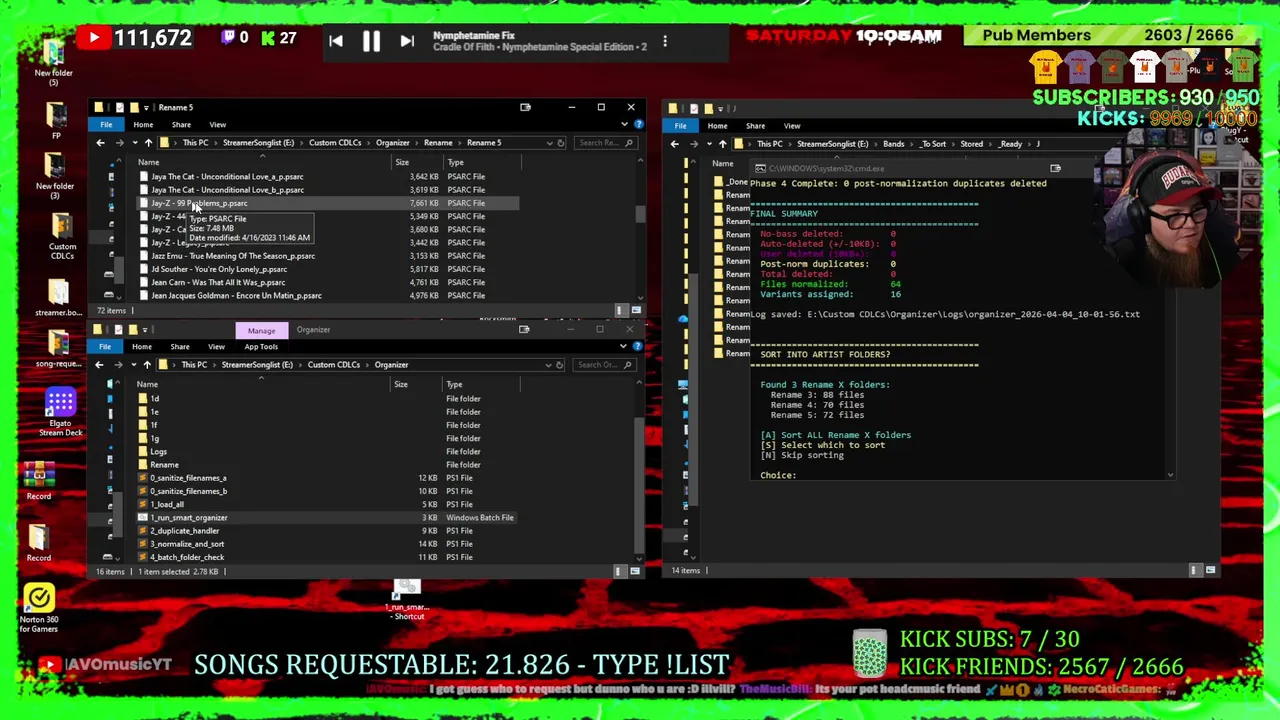Image resolution: width=1280 pixels, height=720 pixels.
Task: Open File menu in Organizer window
Action: (105, 347)
